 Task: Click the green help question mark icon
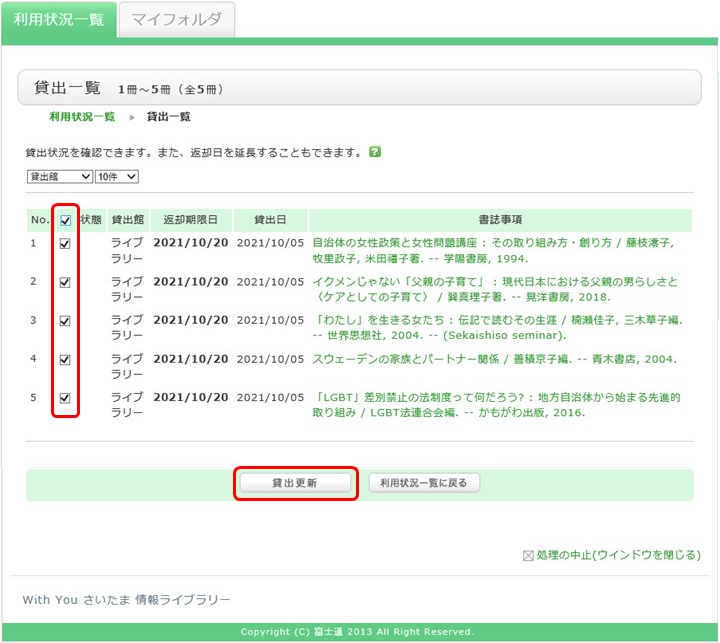tap(375, 153)
